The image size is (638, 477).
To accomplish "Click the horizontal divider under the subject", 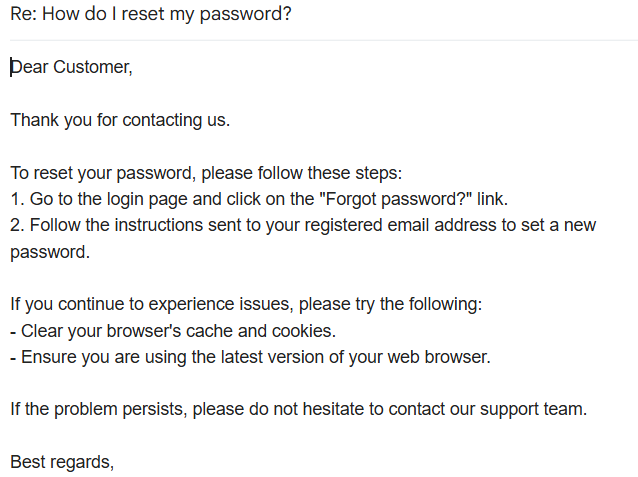I will click(x=324, y=40).
